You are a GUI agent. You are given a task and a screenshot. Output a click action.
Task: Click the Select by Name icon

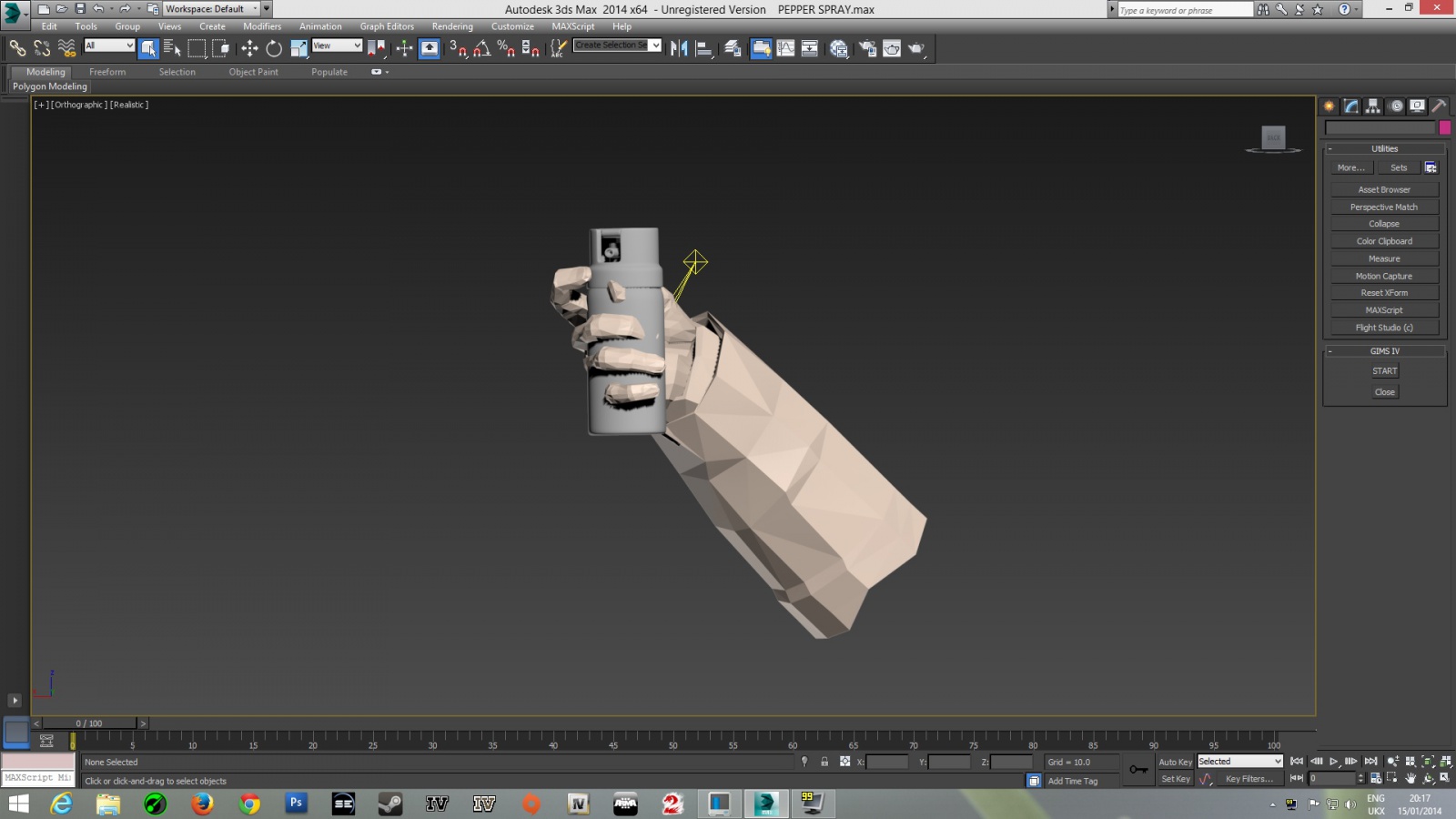pyautogui.click(x=172, y=48)
